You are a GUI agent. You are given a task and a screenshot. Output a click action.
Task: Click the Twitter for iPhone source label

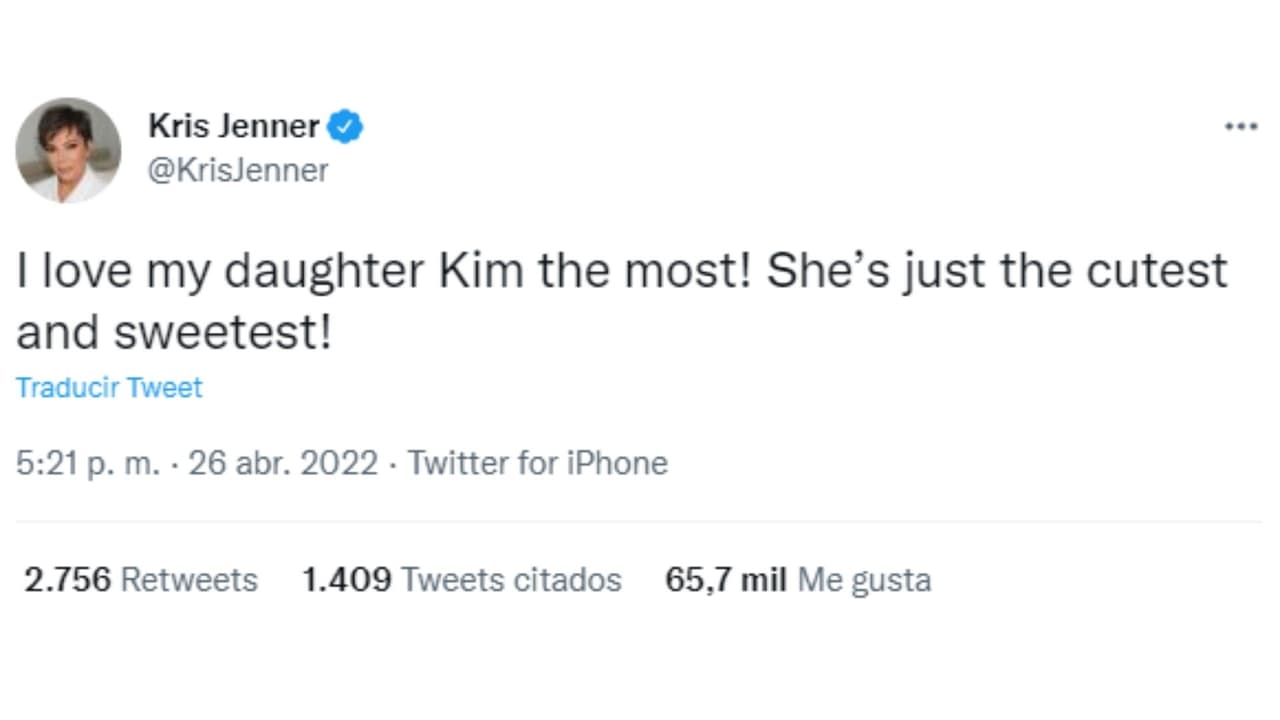537,463
